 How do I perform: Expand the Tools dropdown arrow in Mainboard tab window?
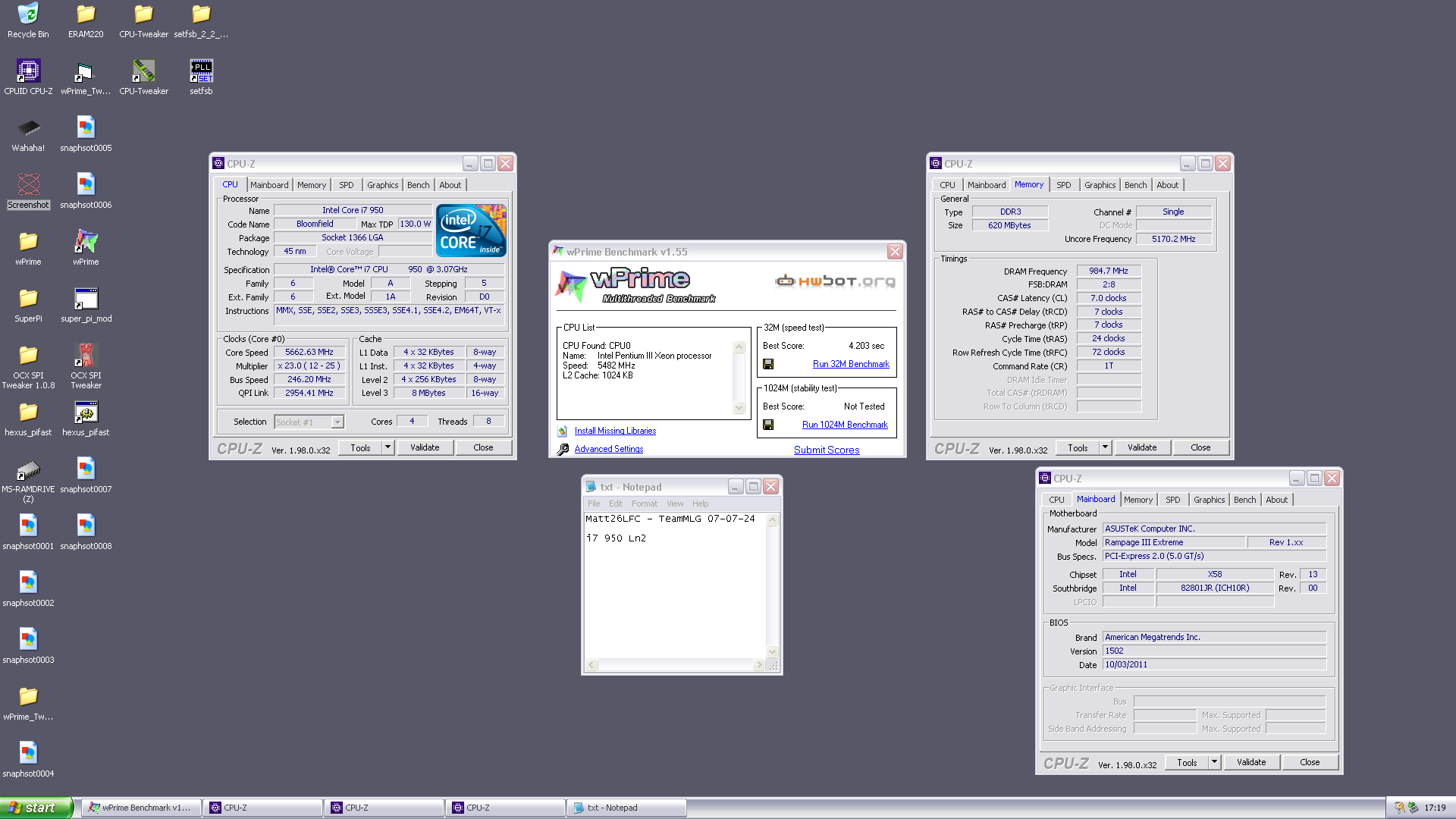tap(1214, 762)
